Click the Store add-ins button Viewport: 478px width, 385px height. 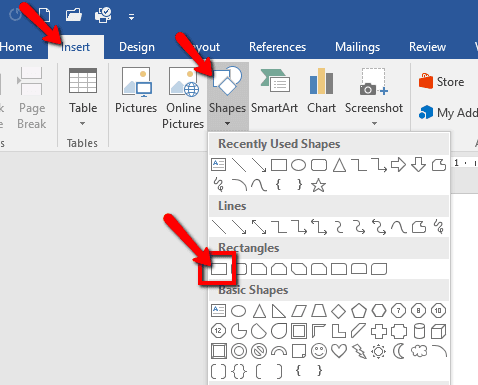(x=442, y=82)
